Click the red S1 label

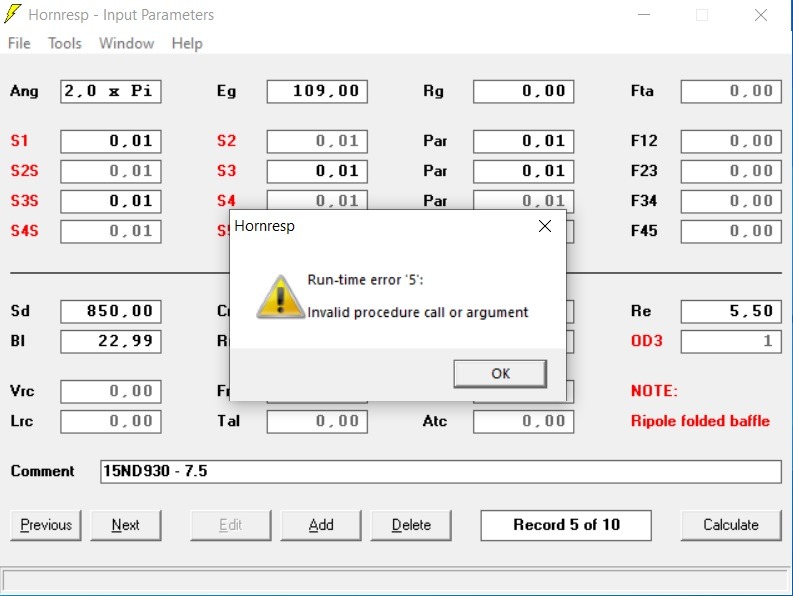point(19,141)
